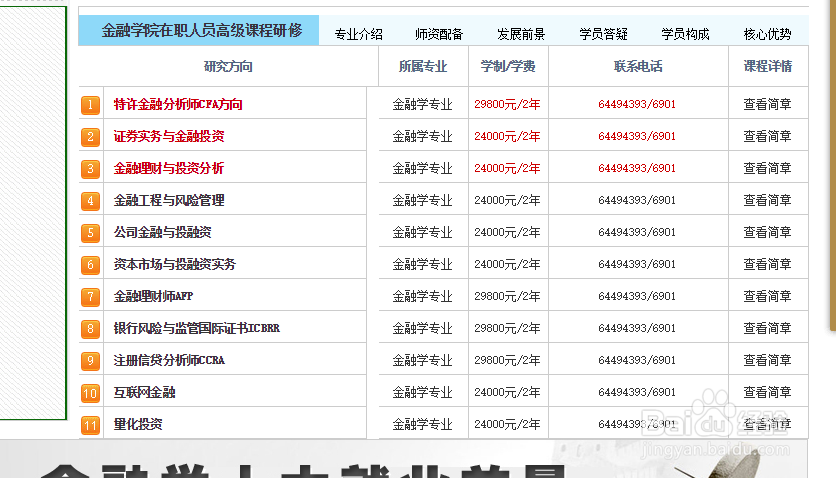
Task: Go to the 学员构成 tab
Action: [x=685, y=34]
